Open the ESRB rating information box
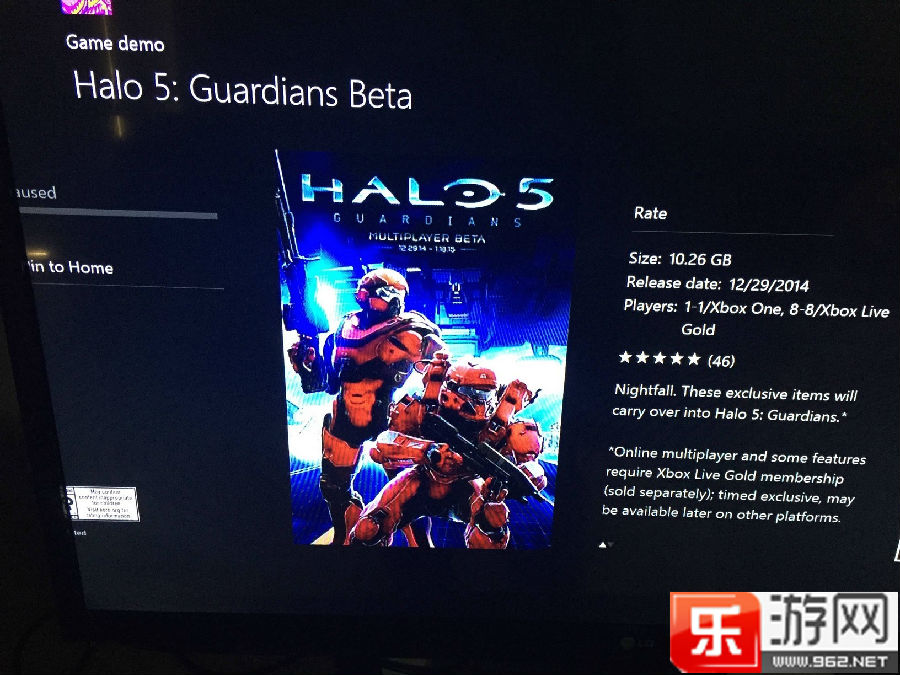This screenshot has width=900, height=675. (x=103, y=503)
